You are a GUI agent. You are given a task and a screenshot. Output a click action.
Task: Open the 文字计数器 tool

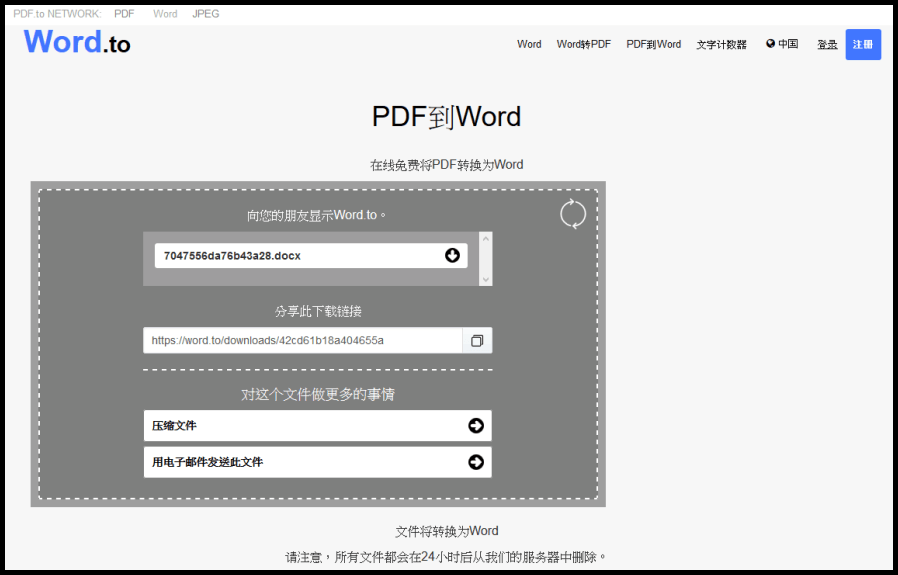(722, 45)
